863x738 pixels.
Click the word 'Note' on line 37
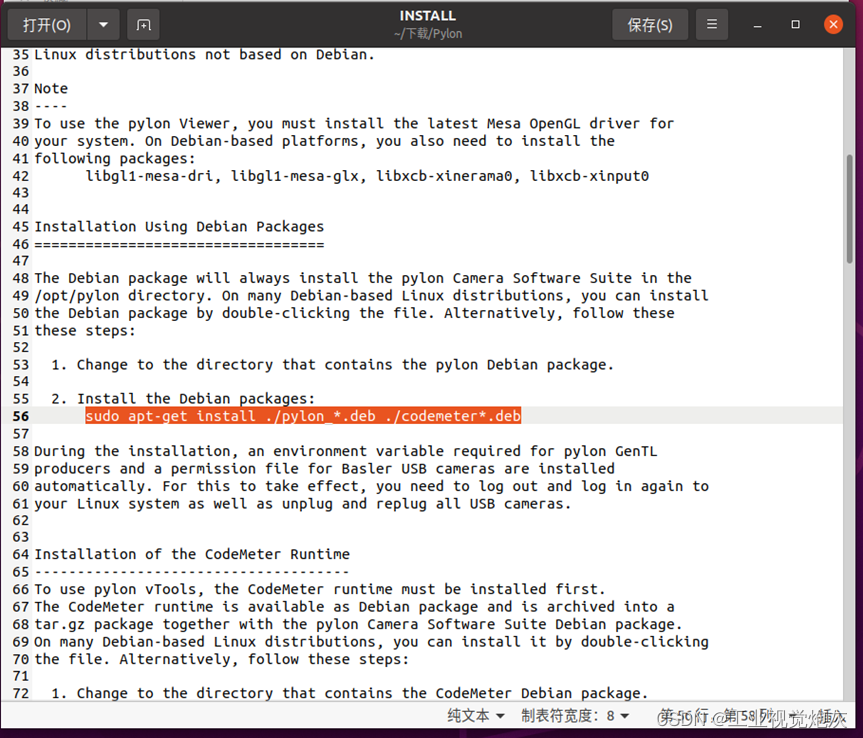(x=51, y=89)
